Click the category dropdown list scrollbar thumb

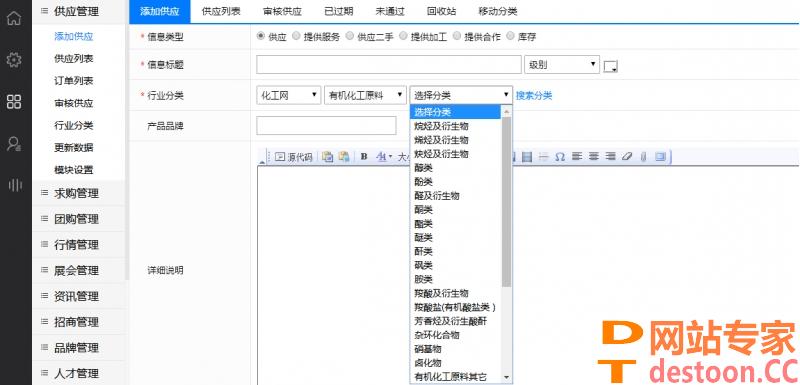(506, 201)
